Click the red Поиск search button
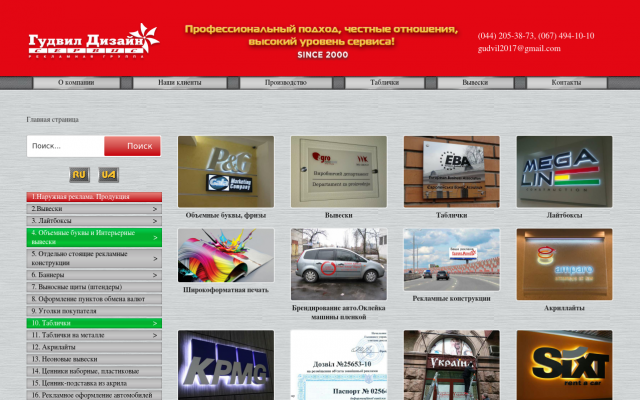 [133, 146]
